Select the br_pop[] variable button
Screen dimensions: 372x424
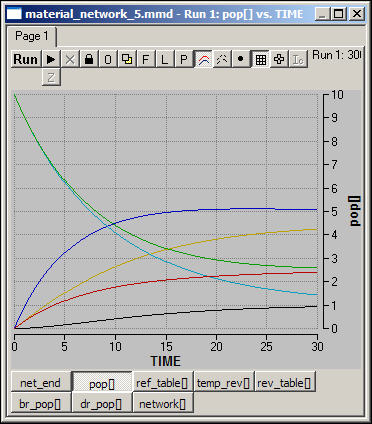(41, 404)
